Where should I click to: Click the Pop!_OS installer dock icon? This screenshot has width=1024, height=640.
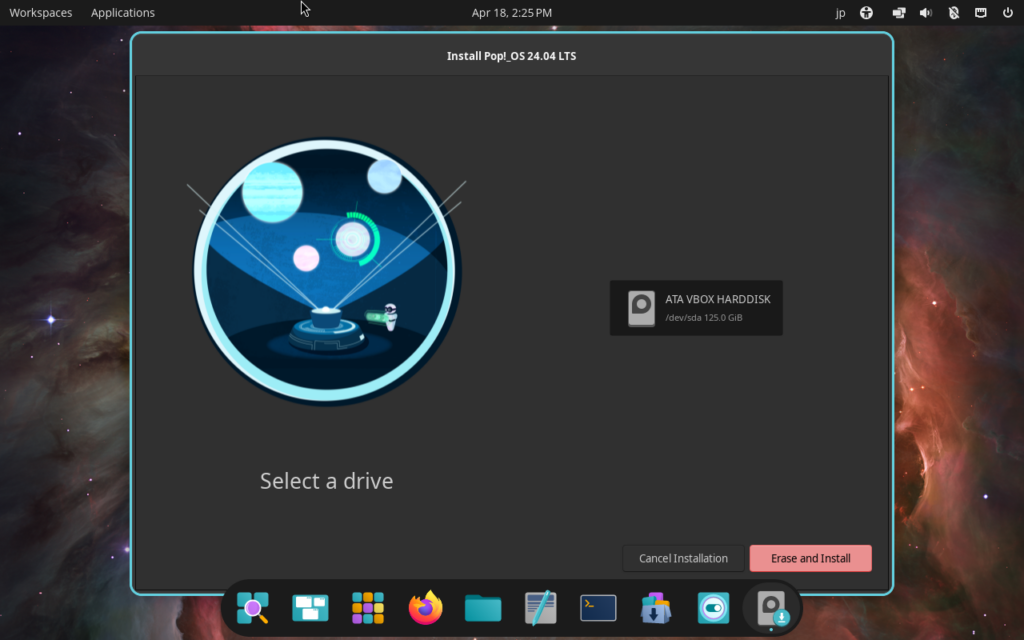[x=772, y=607]
